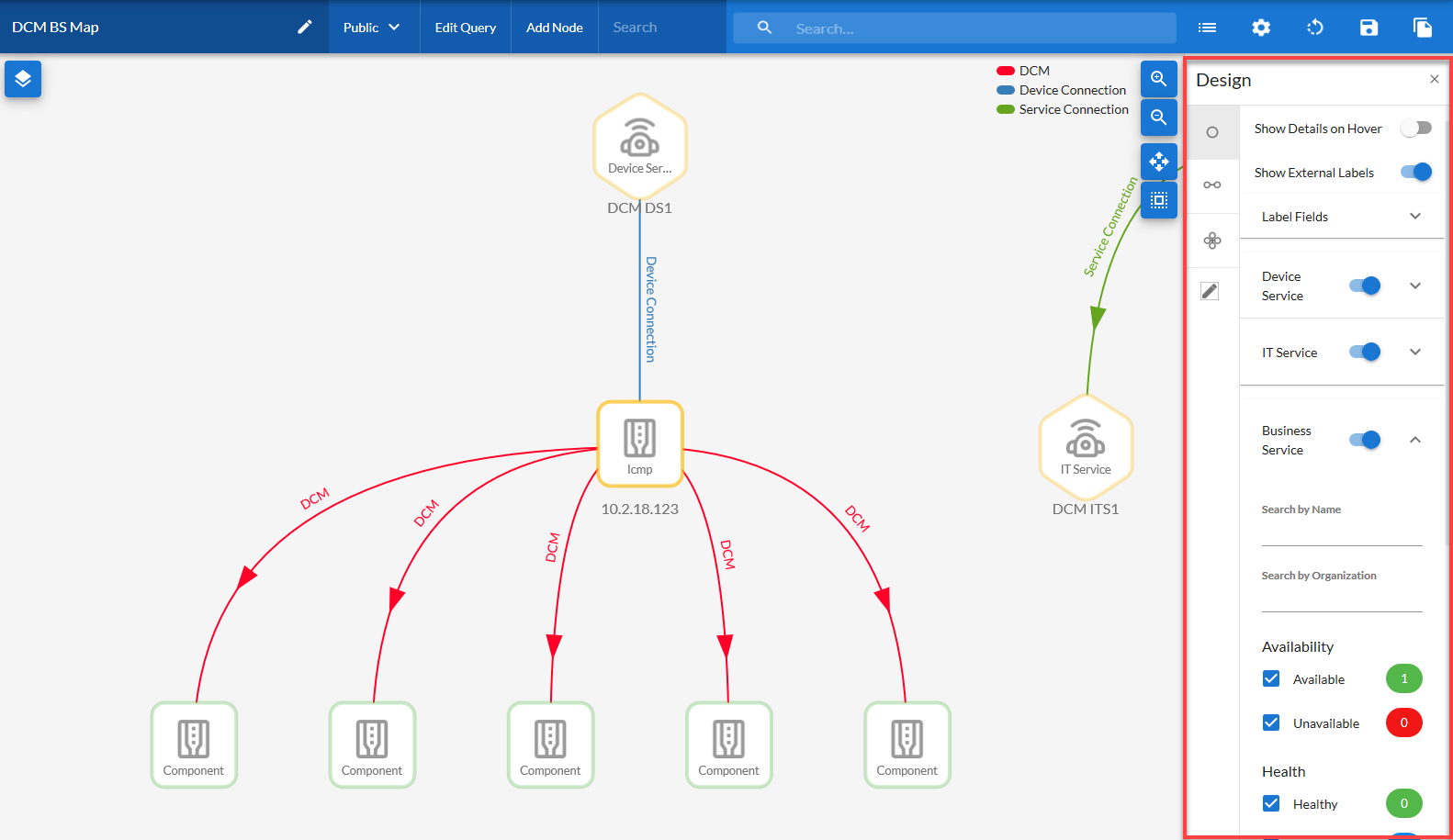
Task: Click Edit Query in top bar
Action: click(x=465, y=28)
